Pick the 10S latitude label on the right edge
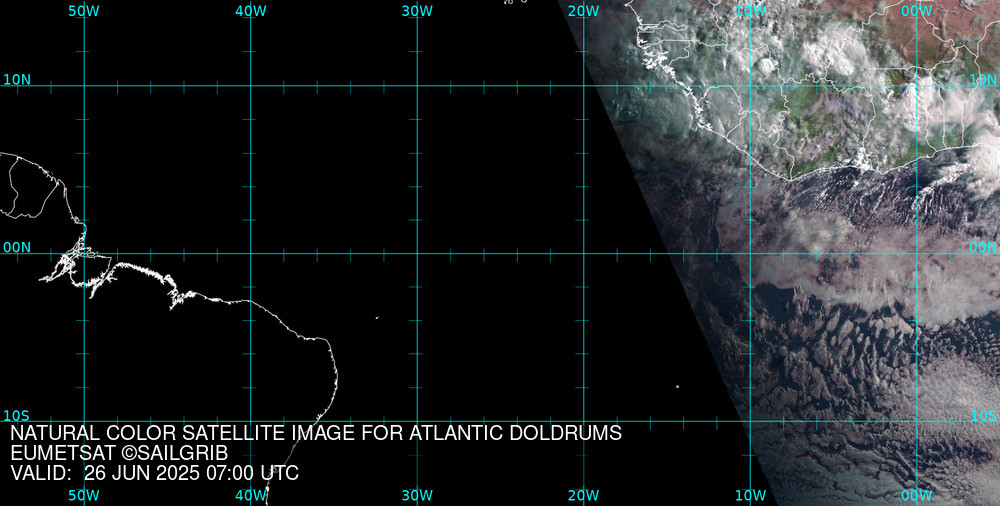Viewport: 1000px width, 506px height. pos(983,416)
